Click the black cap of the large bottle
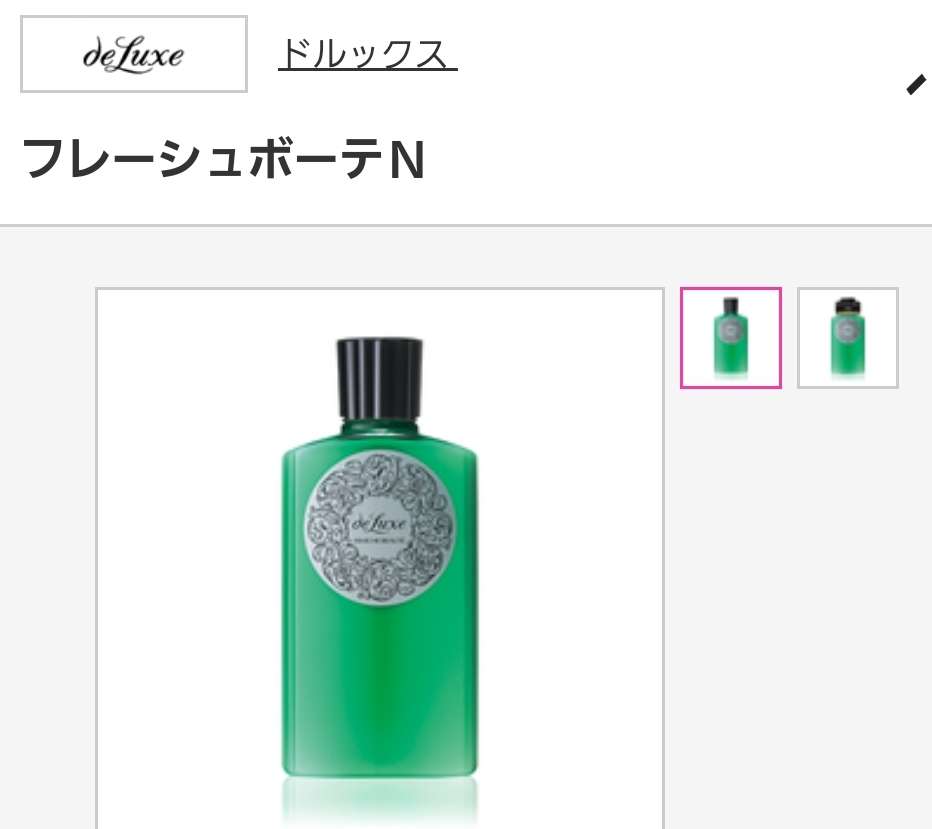The image size is (932, 829). pyautogui.click(x=379, y=379)
